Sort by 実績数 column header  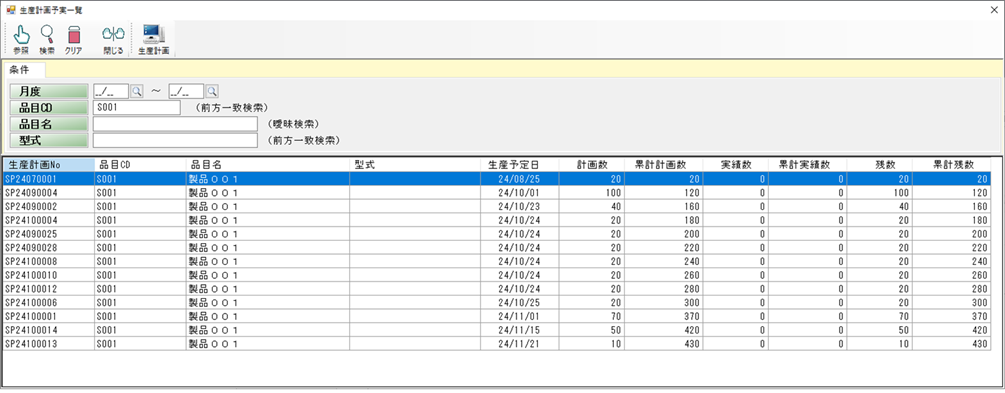click(x=736, y=165)
